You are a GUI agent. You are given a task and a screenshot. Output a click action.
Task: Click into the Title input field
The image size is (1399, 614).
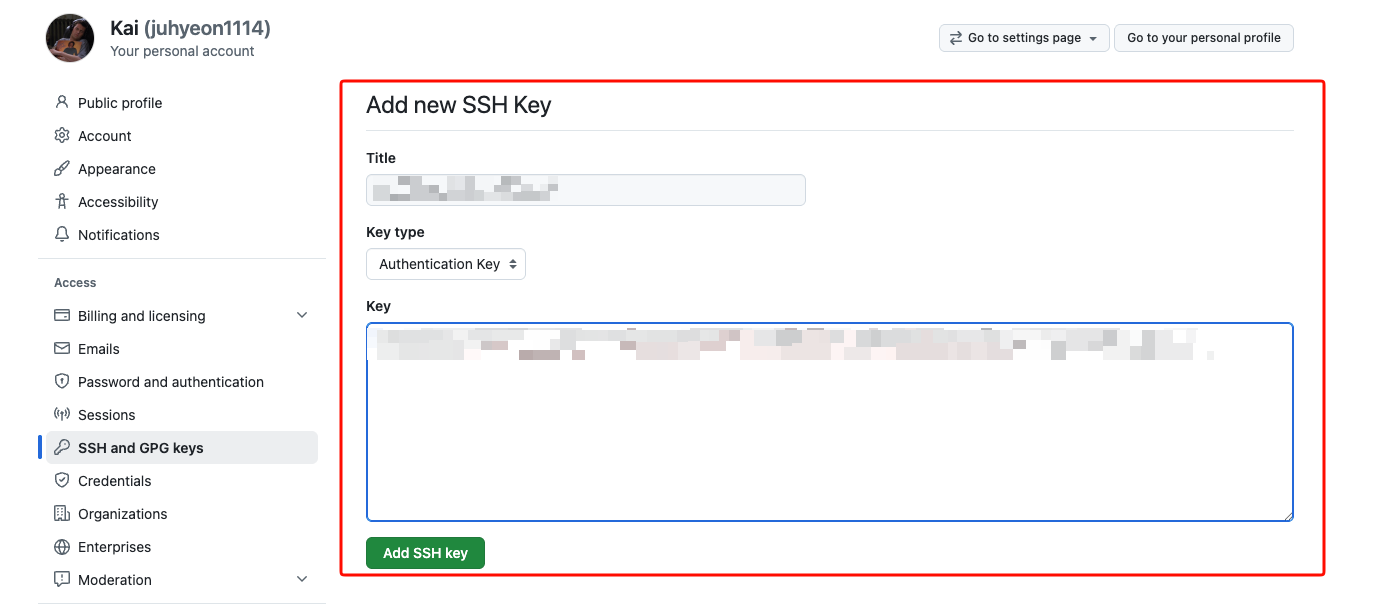click(586, 190)
